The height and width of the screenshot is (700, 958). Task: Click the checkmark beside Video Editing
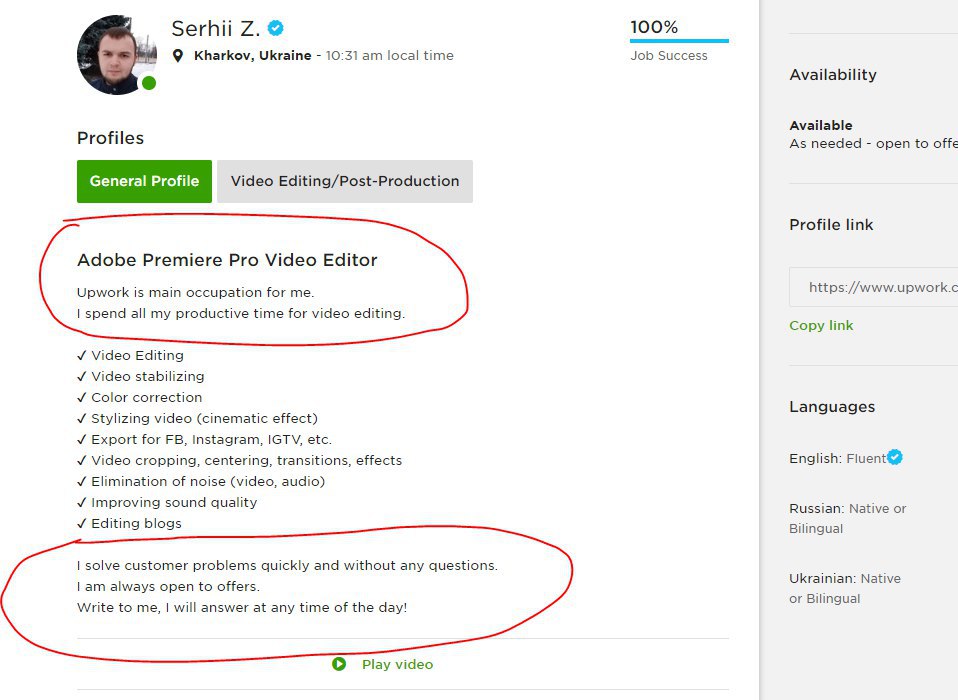click(x=82, y=355)
